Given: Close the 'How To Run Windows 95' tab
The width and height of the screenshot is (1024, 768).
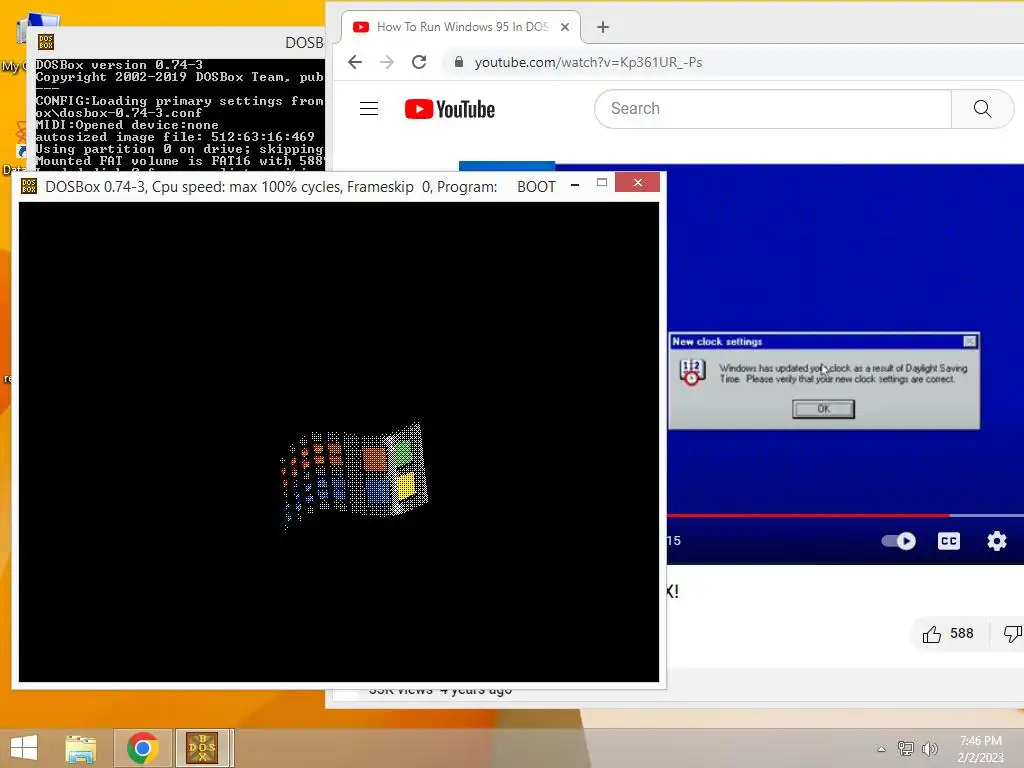Looking at the screenshot, I should click(x=565, y=27).
